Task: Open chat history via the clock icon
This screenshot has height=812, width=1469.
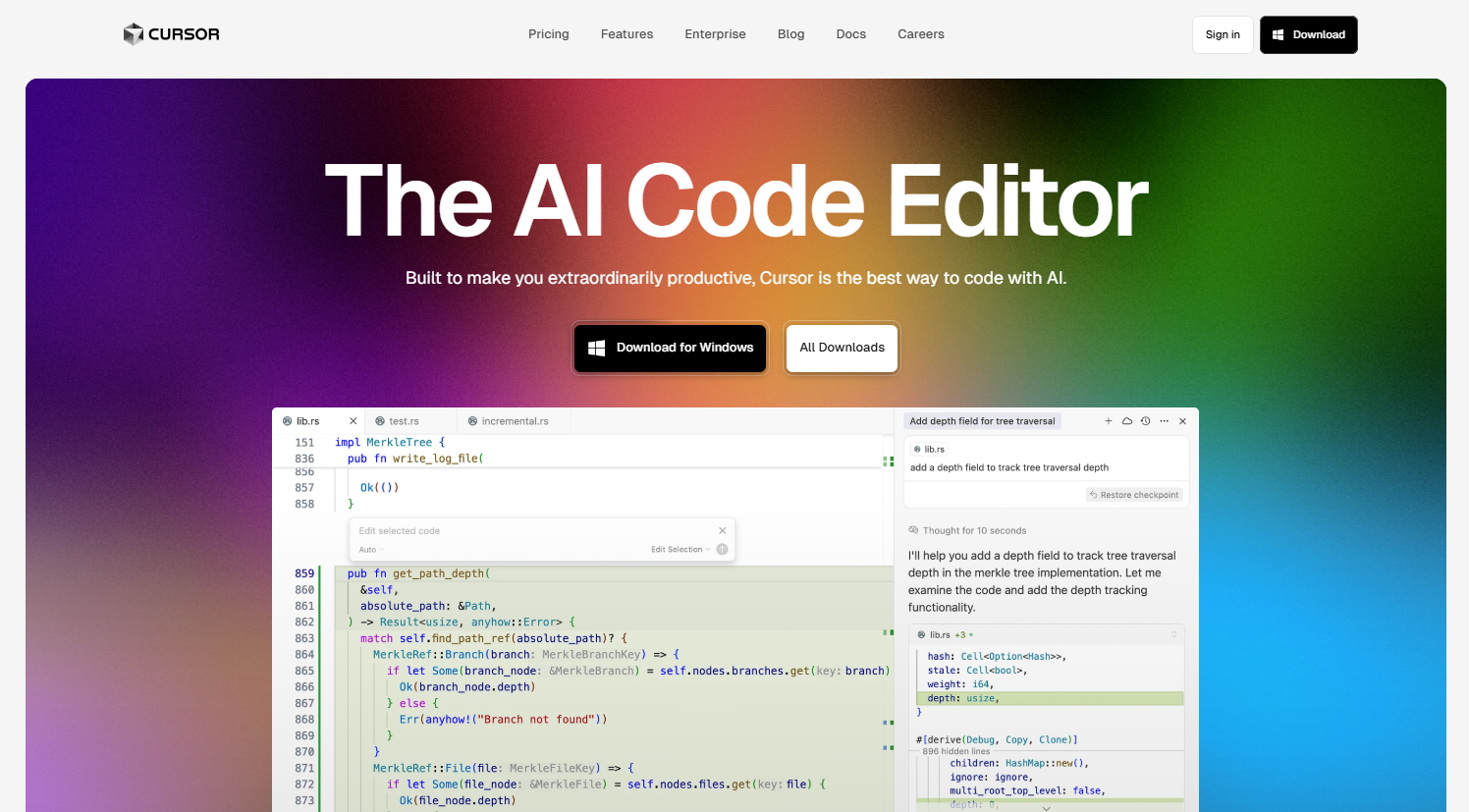Action: [1146, 421]
